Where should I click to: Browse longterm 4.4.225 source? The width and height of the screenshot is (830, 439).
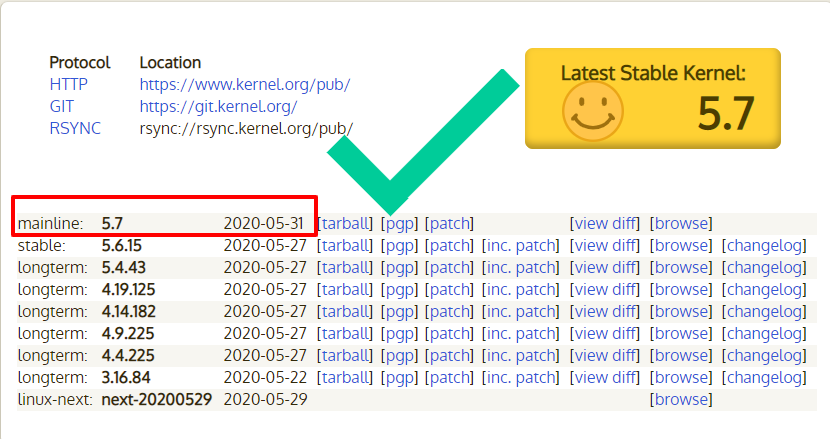681,355
